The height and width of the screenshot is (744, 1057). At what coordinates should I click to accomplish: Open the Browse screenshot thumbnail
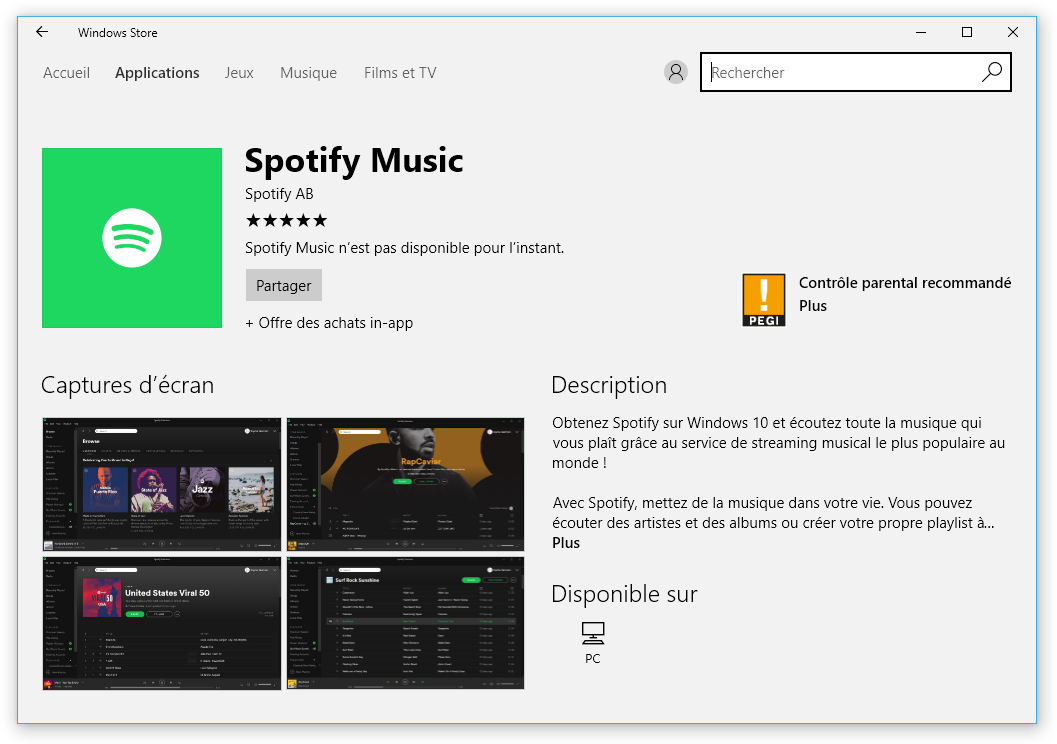(162, 484)
